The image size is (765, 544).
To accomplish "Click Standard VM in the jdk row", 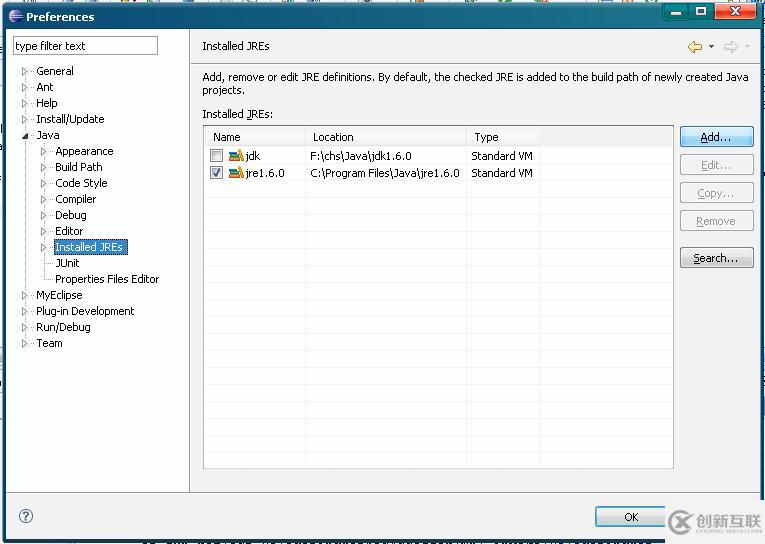I will (x=502, y=156).
